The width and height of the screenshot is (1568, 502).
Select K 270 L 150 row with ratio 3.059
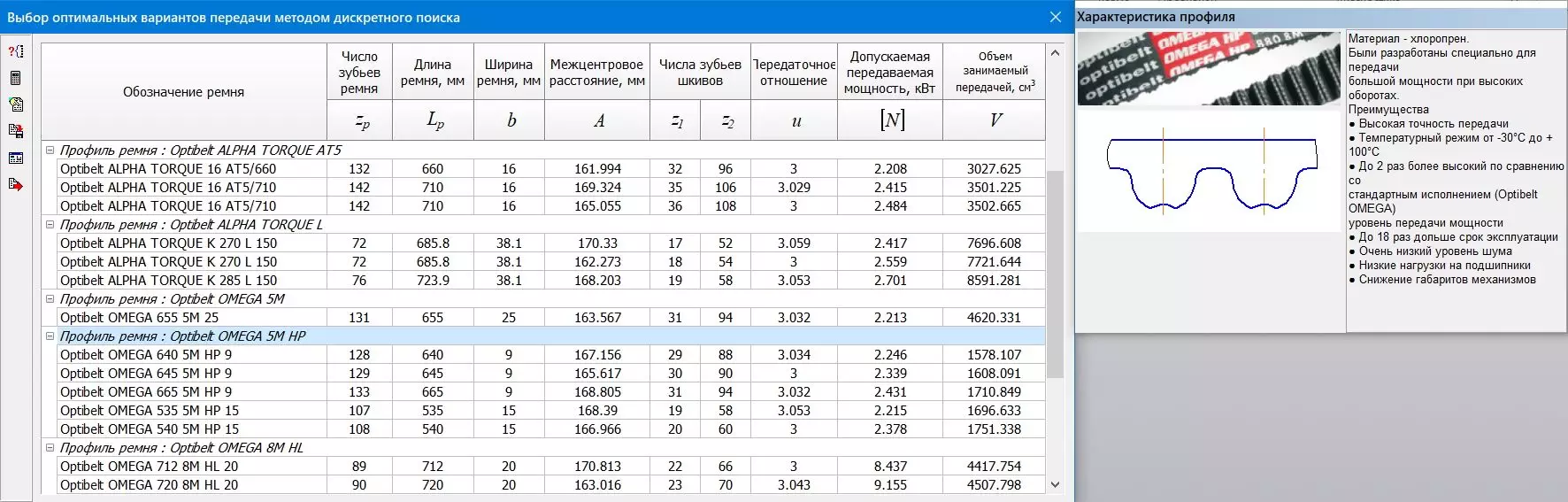[x=543, y=243]
